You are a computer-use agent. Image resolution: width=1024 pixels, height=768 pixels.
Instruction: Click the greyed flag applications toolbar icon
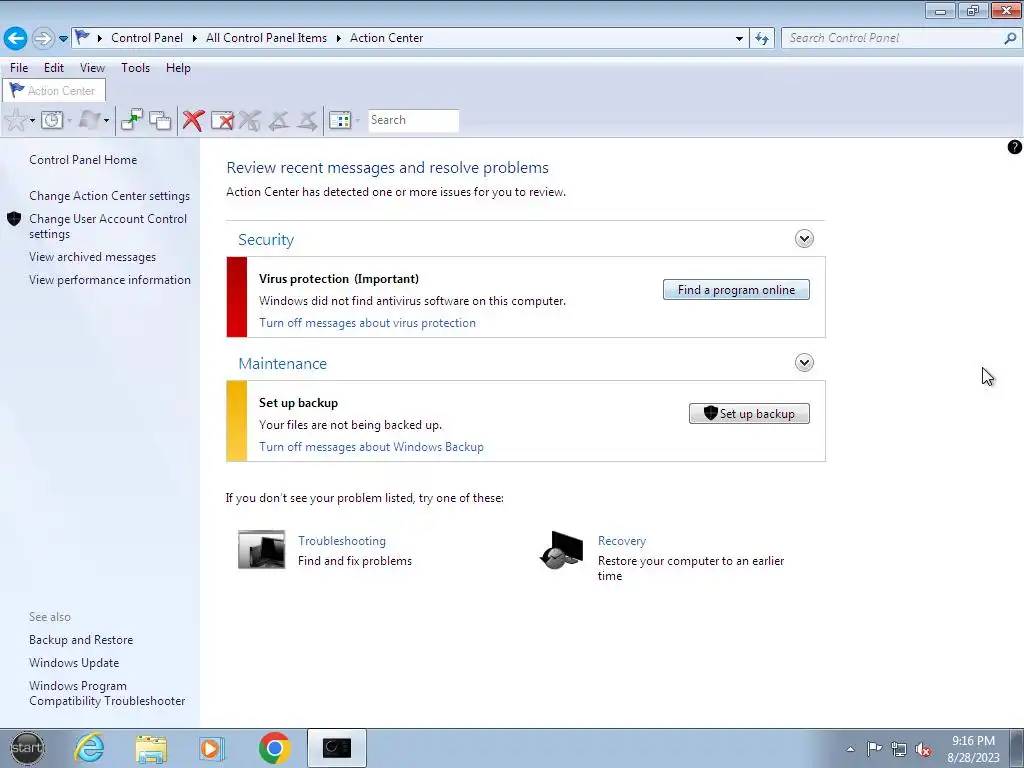pos(89,120)
